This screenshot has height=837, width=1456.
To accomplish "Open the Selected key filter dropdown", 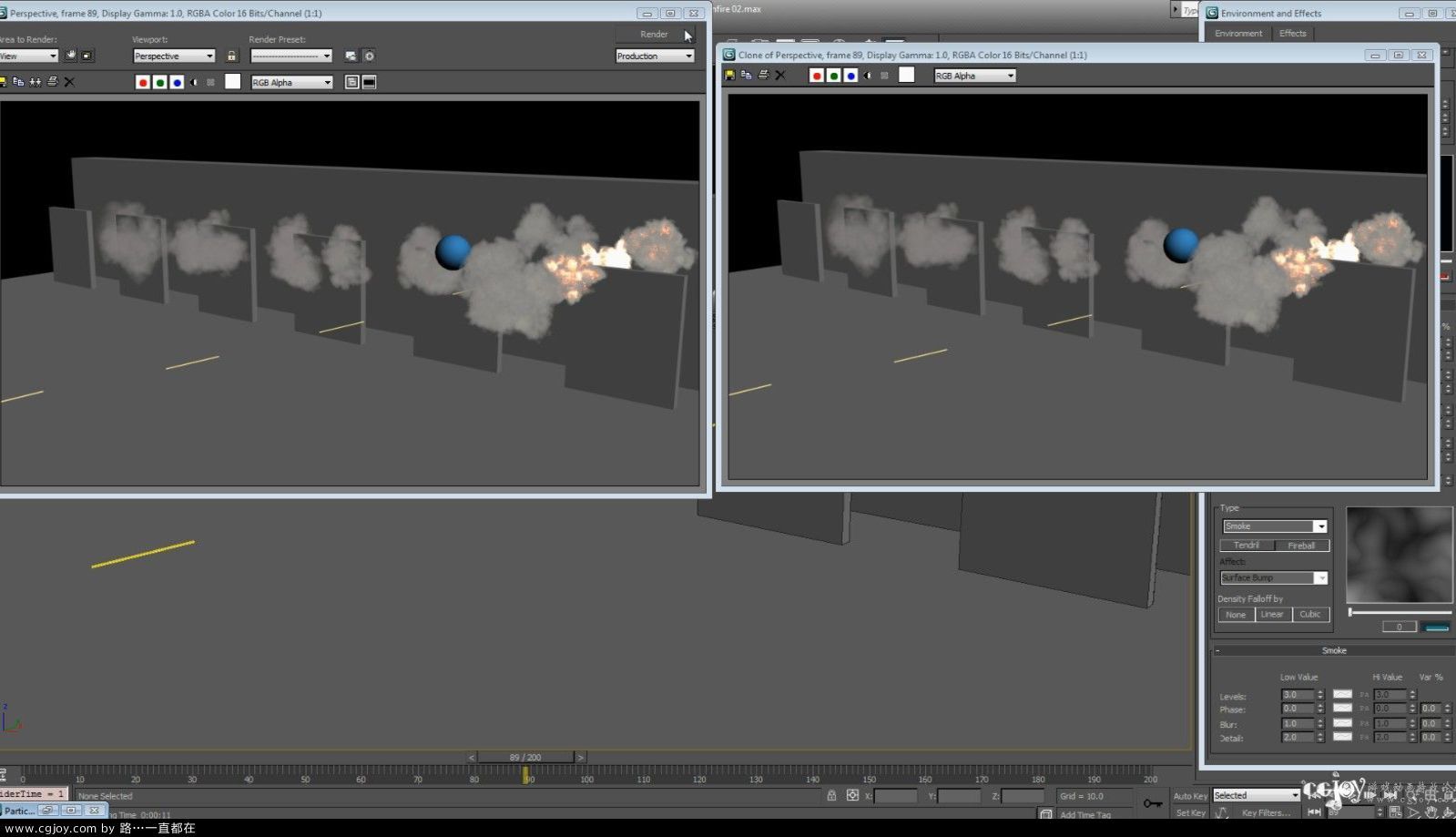I will coord(1256,796).
